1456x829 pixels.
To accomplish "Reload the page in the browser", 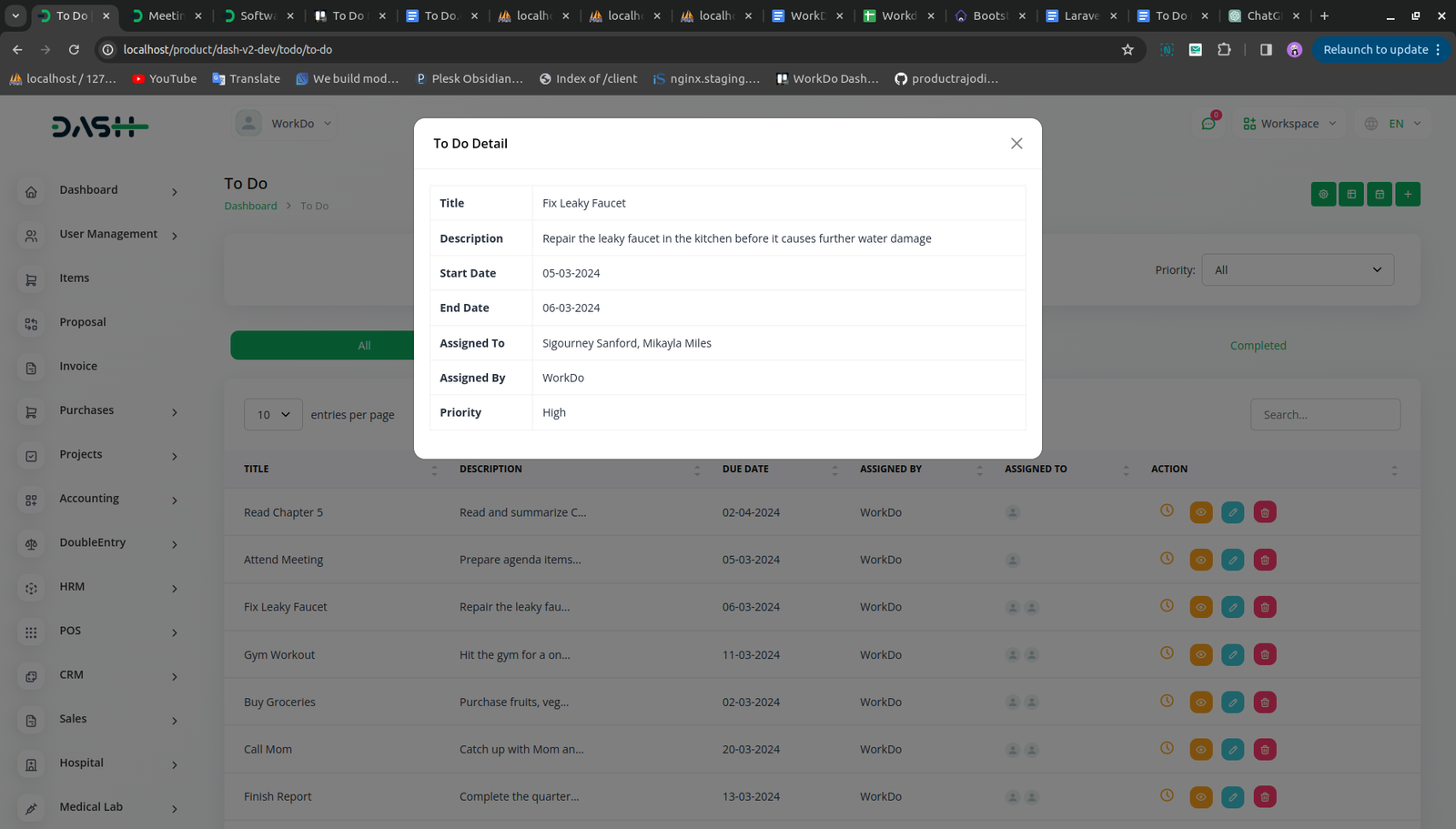I will tap(74, 50).
